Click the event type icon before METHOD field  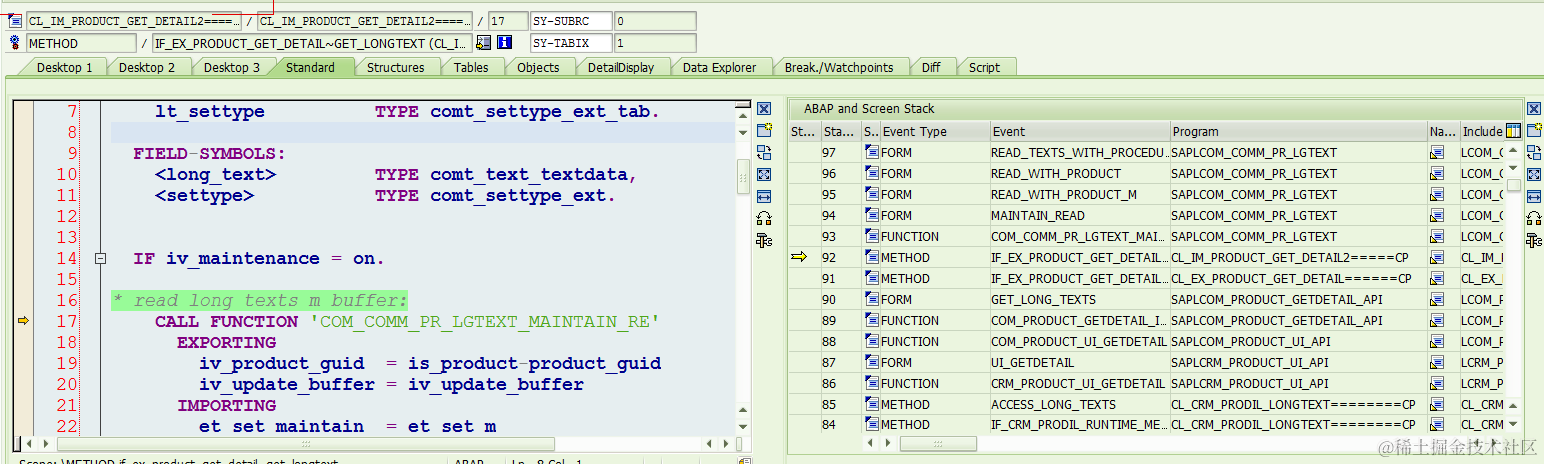(x=14, y=43)
